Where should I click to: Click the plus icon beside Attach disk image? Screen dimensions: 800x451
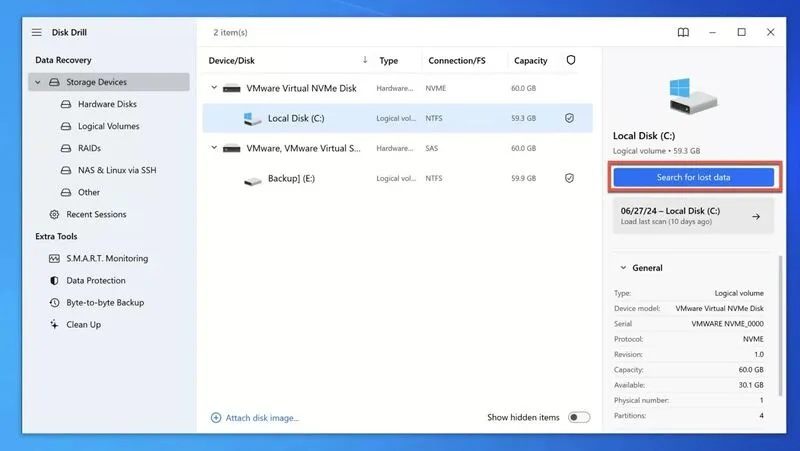click(216, 418)
